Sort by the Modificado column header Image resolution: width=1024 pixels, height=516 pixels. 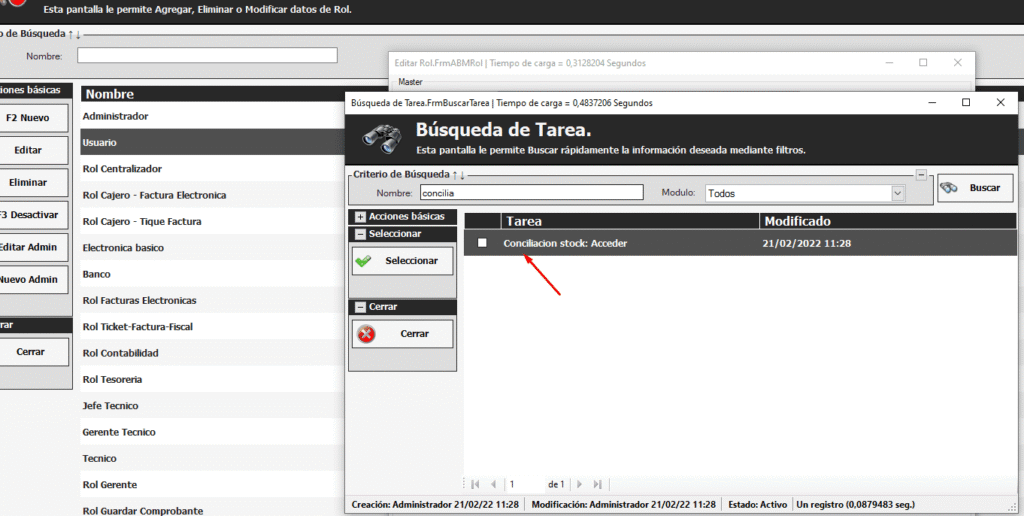coord(886,221)
